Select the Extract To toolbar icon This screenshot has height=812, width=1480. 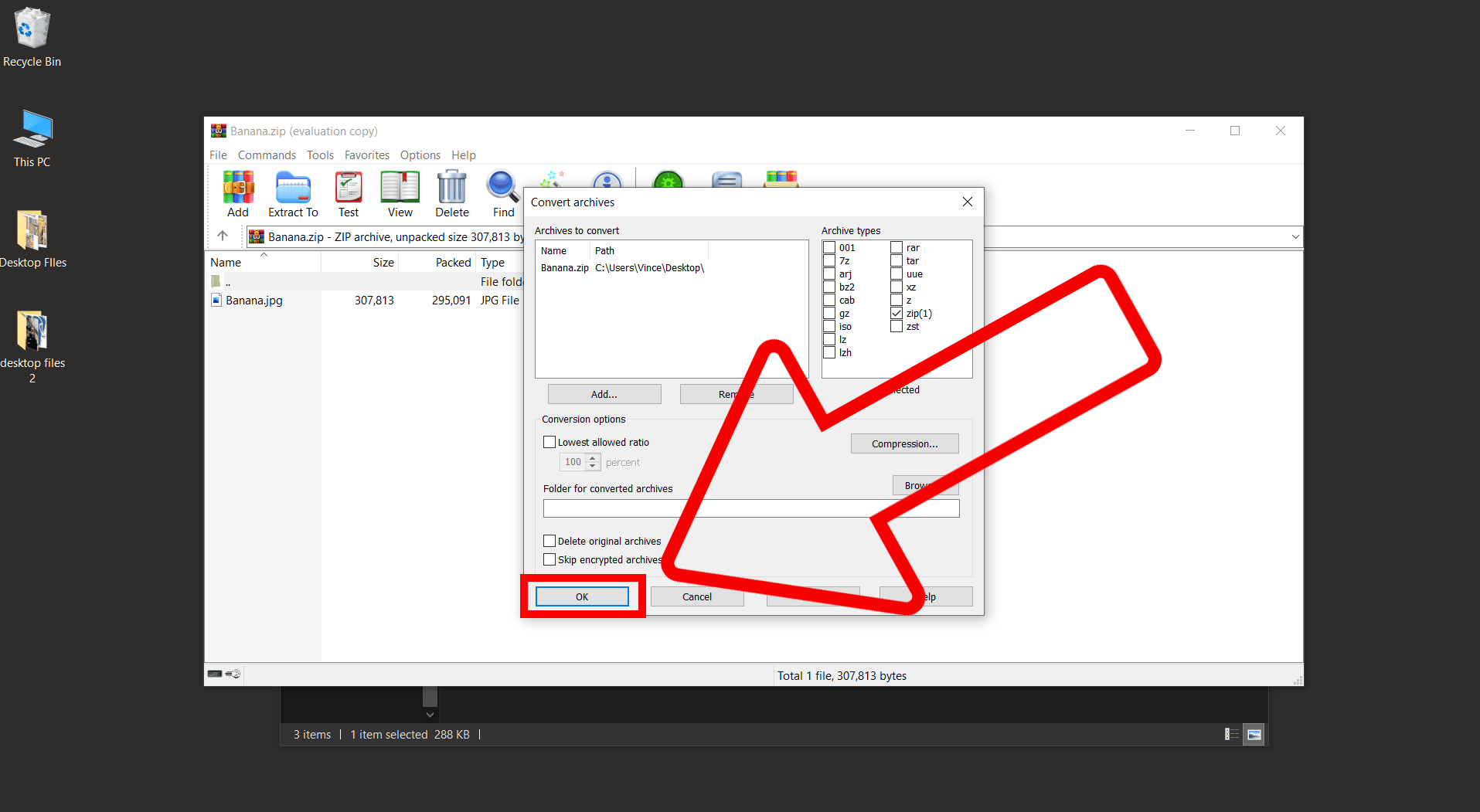[292, 188]
